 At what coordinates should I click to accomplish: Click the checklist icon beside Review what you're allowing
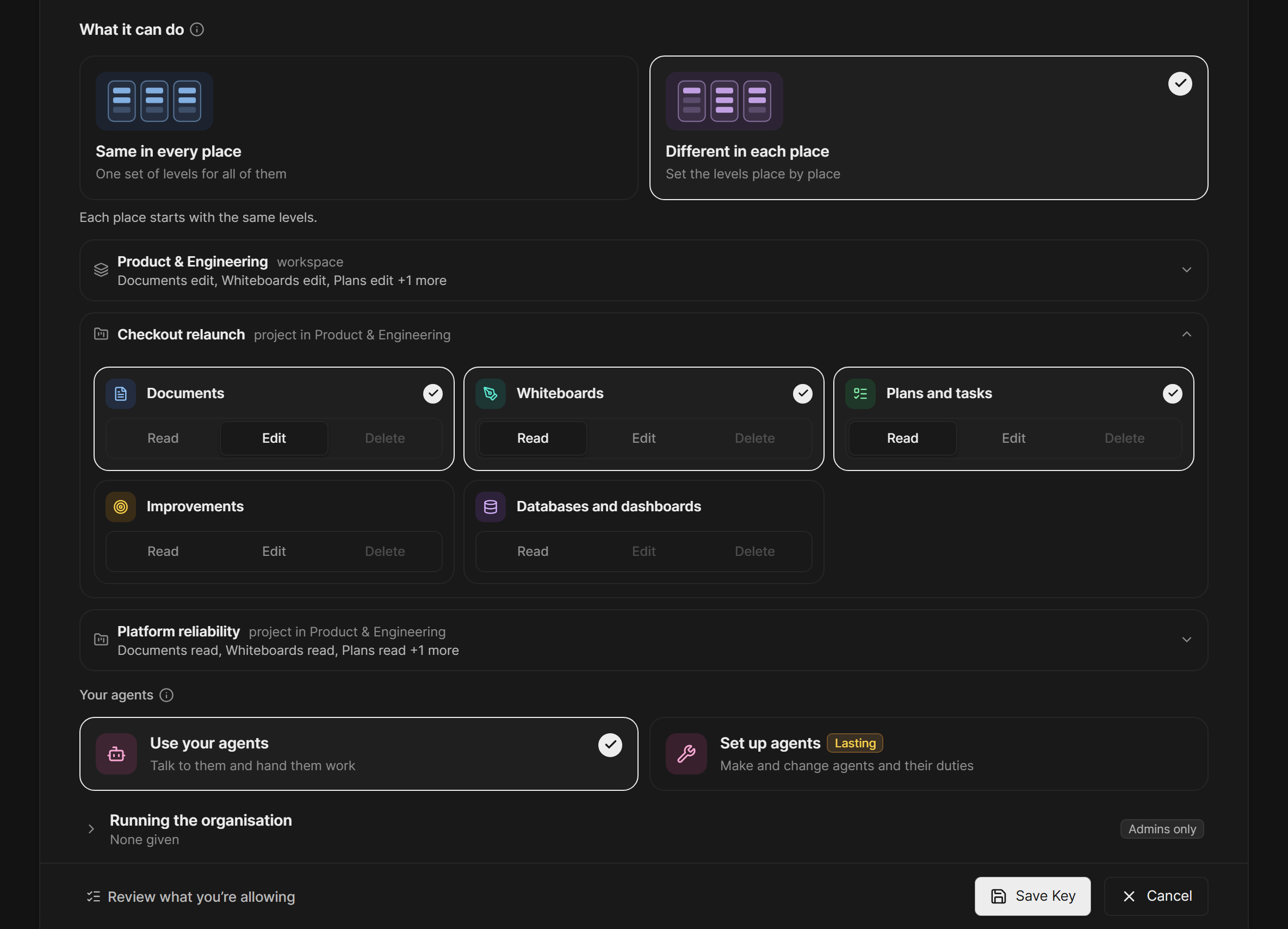pos(94,896)
